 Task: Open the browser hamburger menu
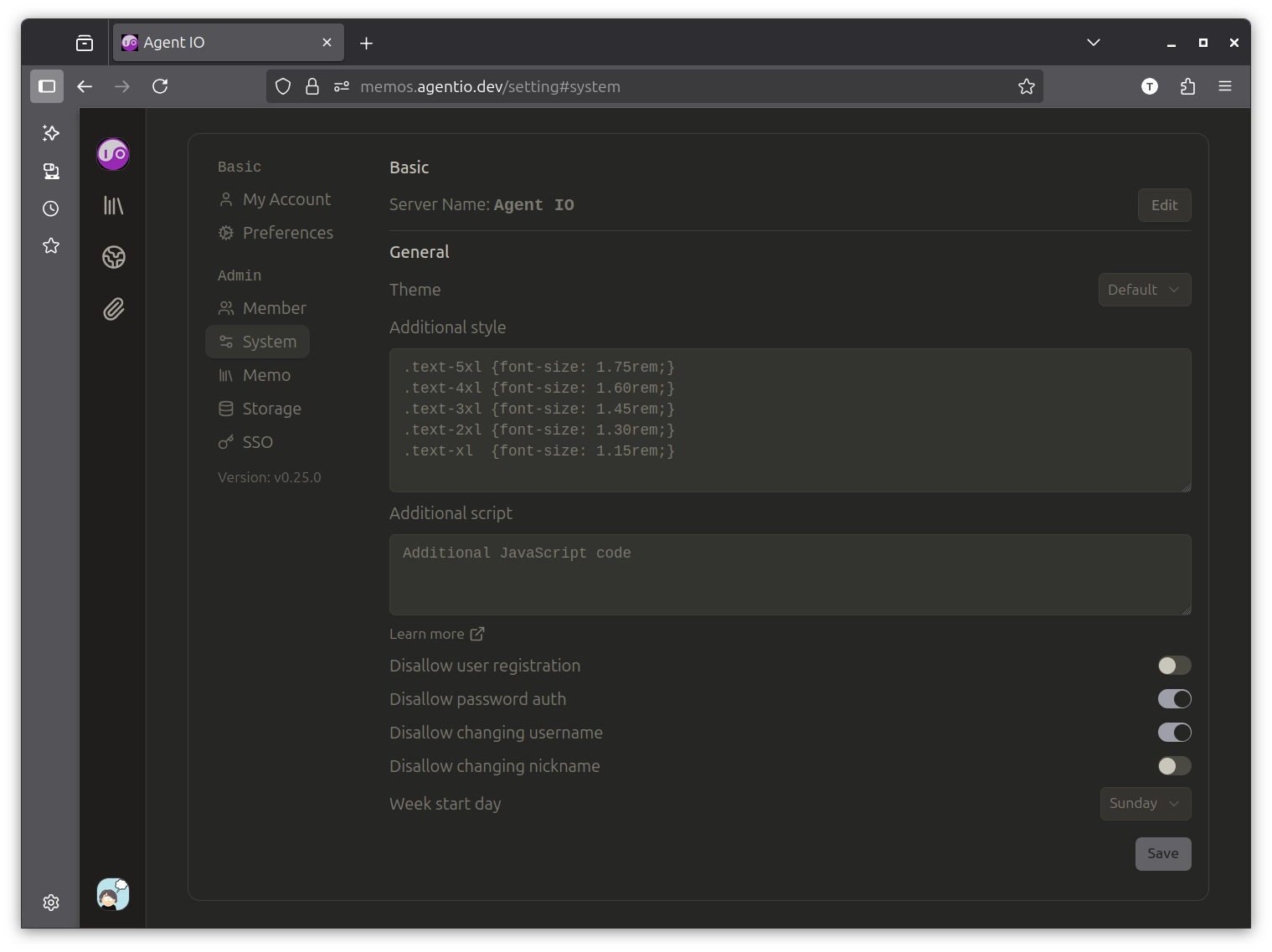(1225, 86)
